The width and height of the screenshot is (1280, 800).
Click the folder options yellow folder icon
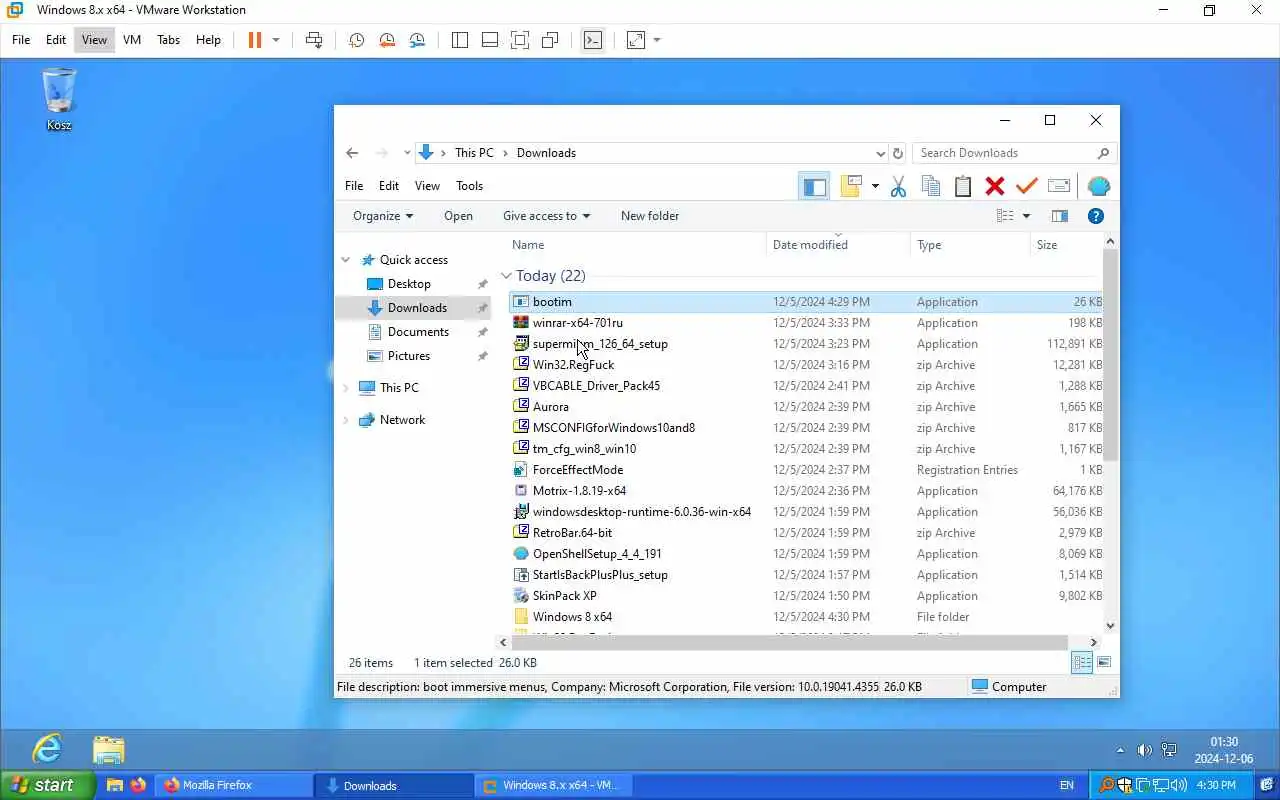pyautogui.click(x=851, y=186)
